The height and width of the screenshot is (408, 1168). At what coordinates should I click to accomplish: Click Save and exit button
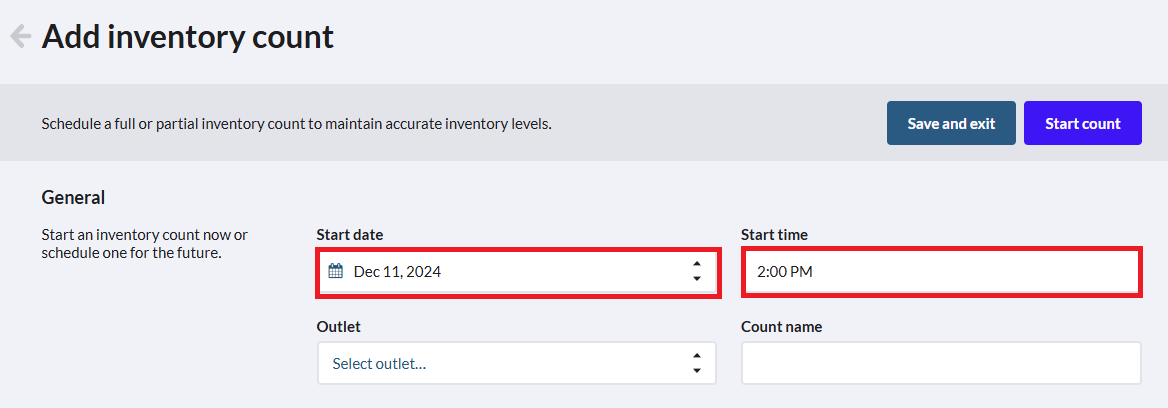pyautogui.click(x=951, y=123)
